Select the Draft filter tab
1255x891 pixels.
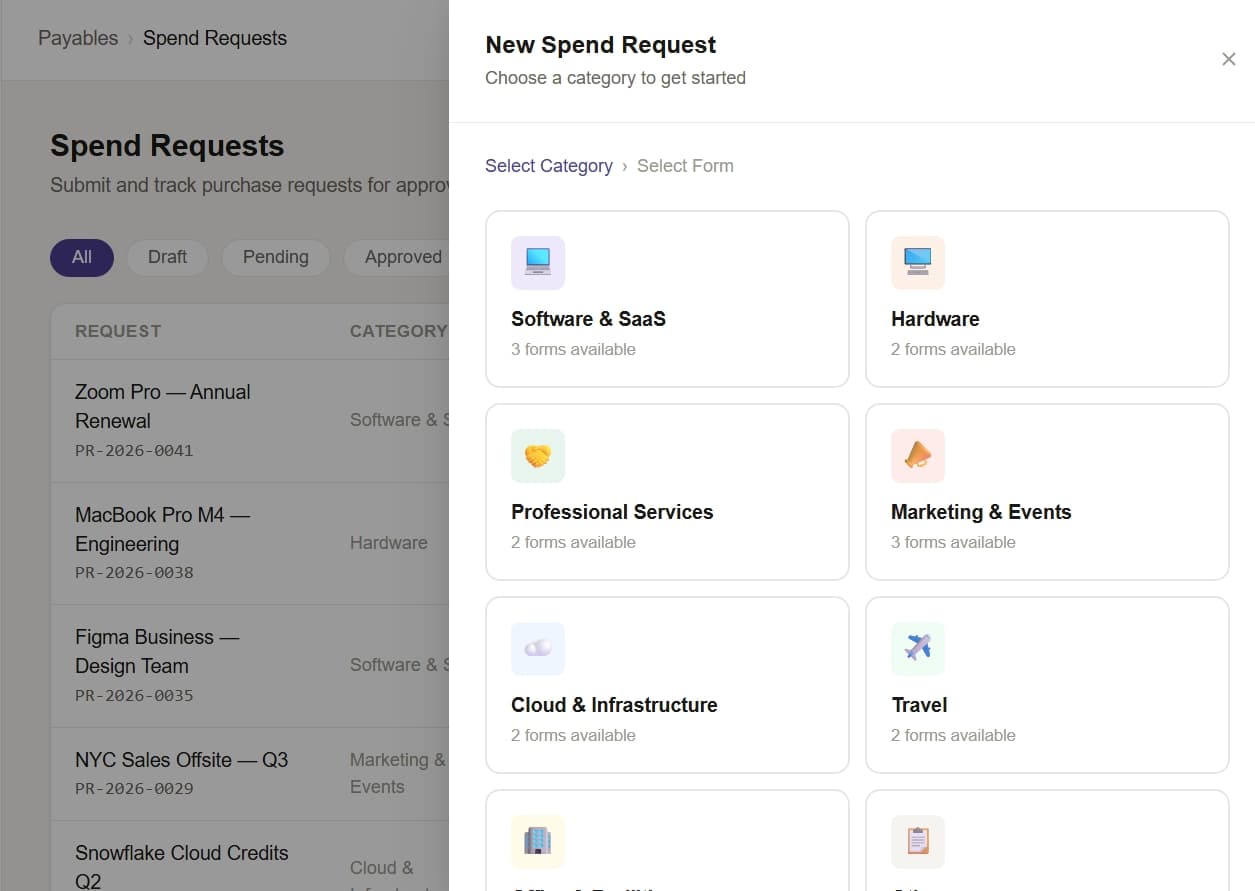tap(167, 257)
